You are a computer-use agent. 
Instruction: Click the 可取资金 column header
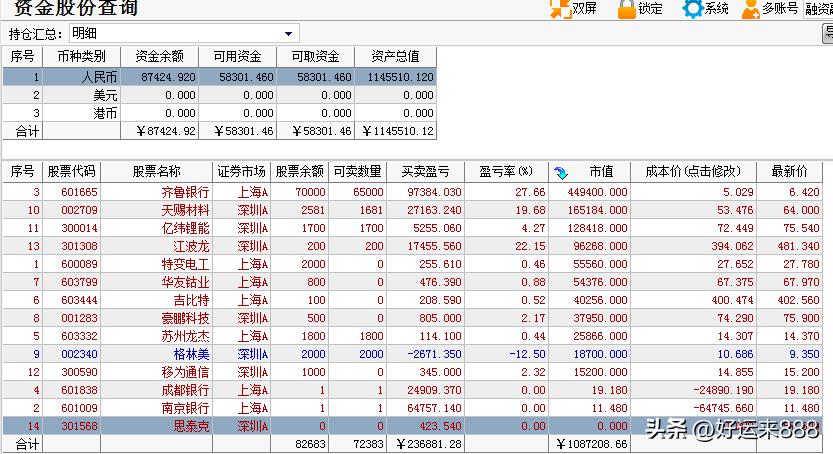(x=316, y=56)
